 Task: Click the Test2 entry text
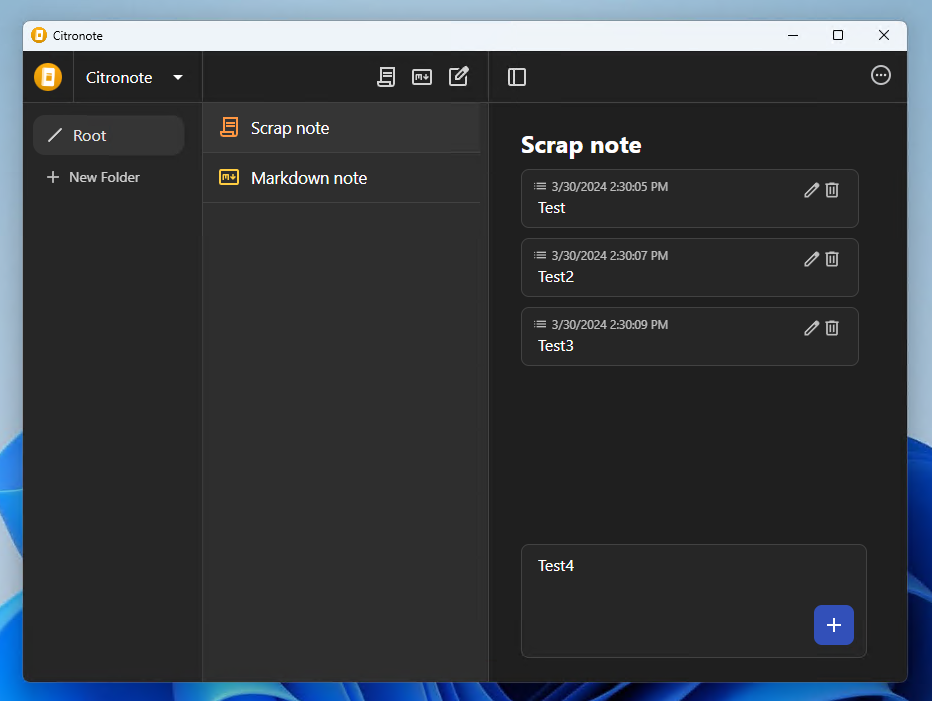[x=556, y=277]
